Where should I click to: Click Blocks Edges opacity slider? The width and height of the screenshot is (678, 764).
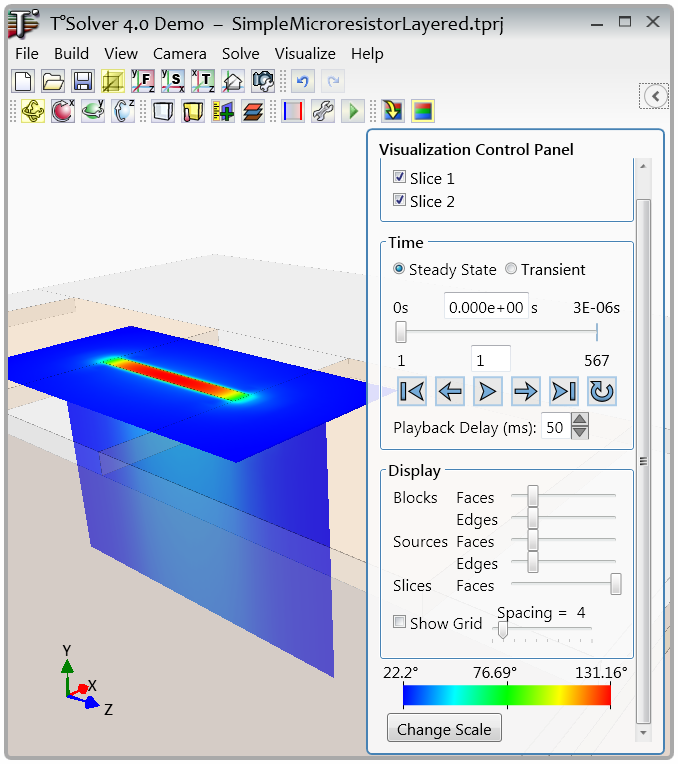point(533,518)
